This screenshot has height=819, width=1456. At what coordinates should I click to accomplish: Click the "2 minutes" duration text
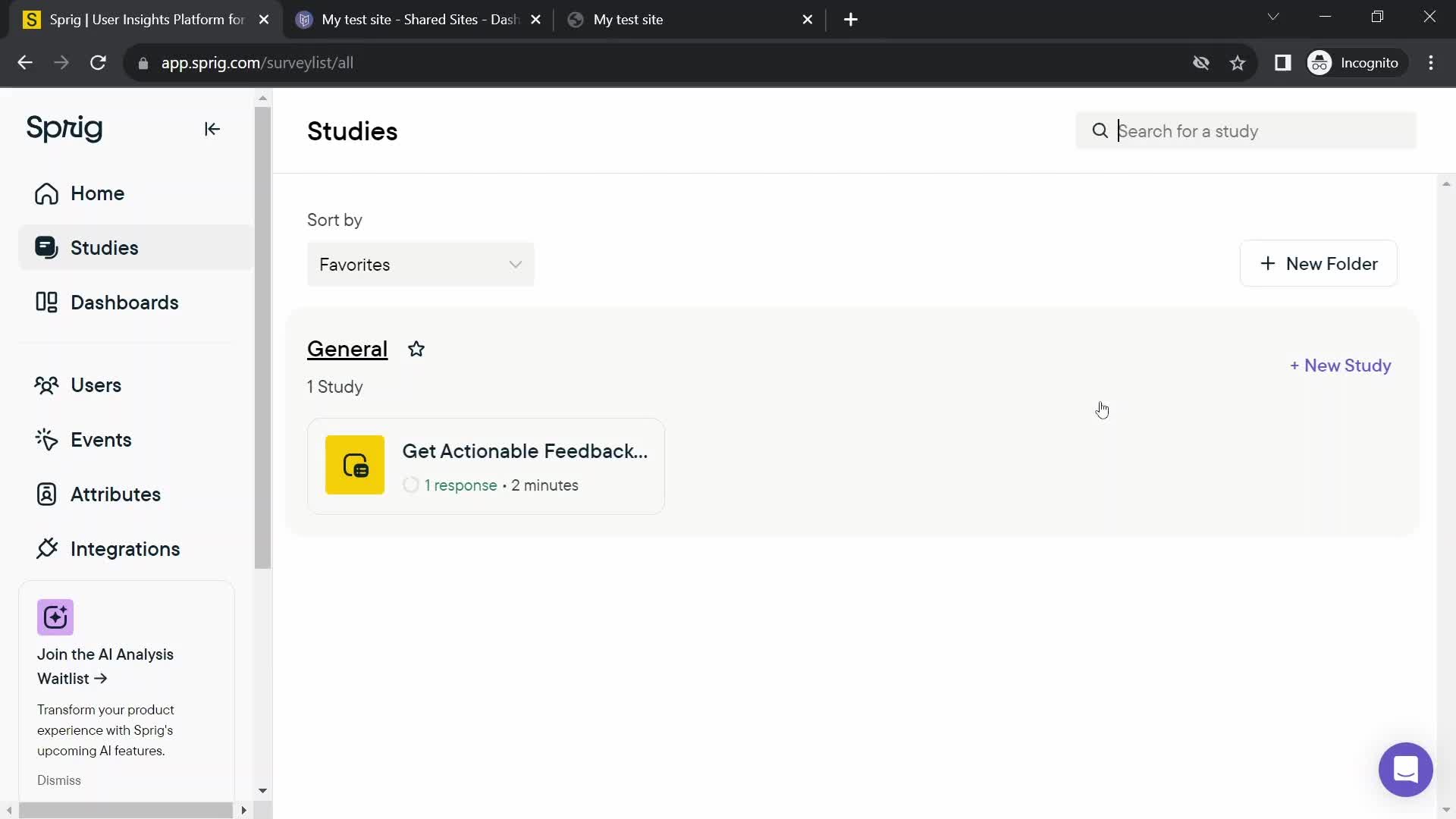544,485
